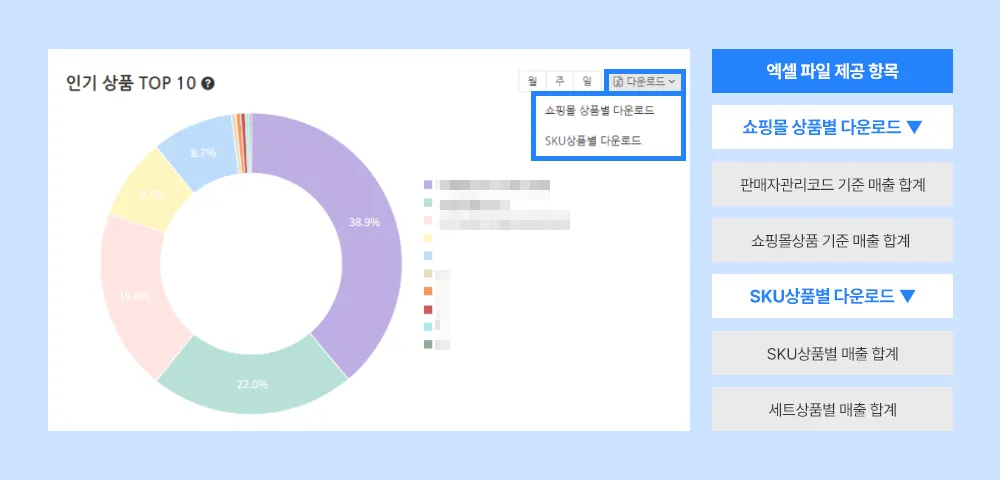Image resolution: width=1000 pixels, height=480 pixels.
Task: Open the 다운로드 dropdown arrow
Action: pos(672,81)
